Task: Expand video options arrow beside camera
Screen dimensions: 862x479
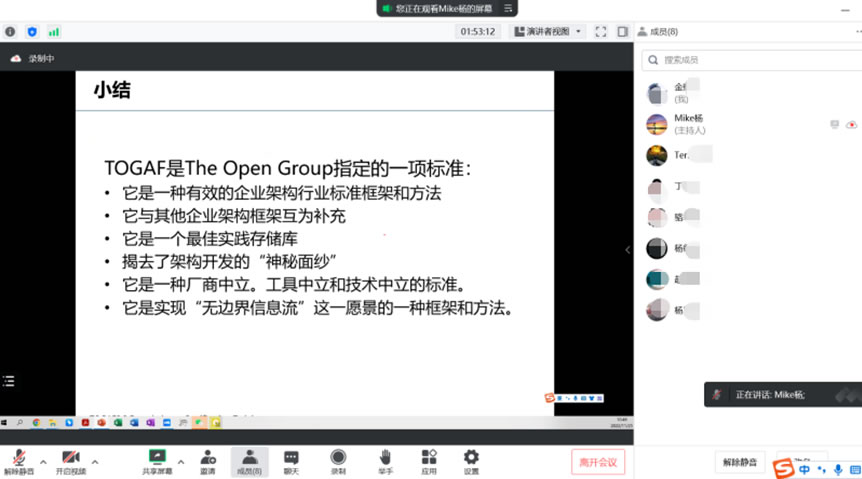Action: click(95, 462)
